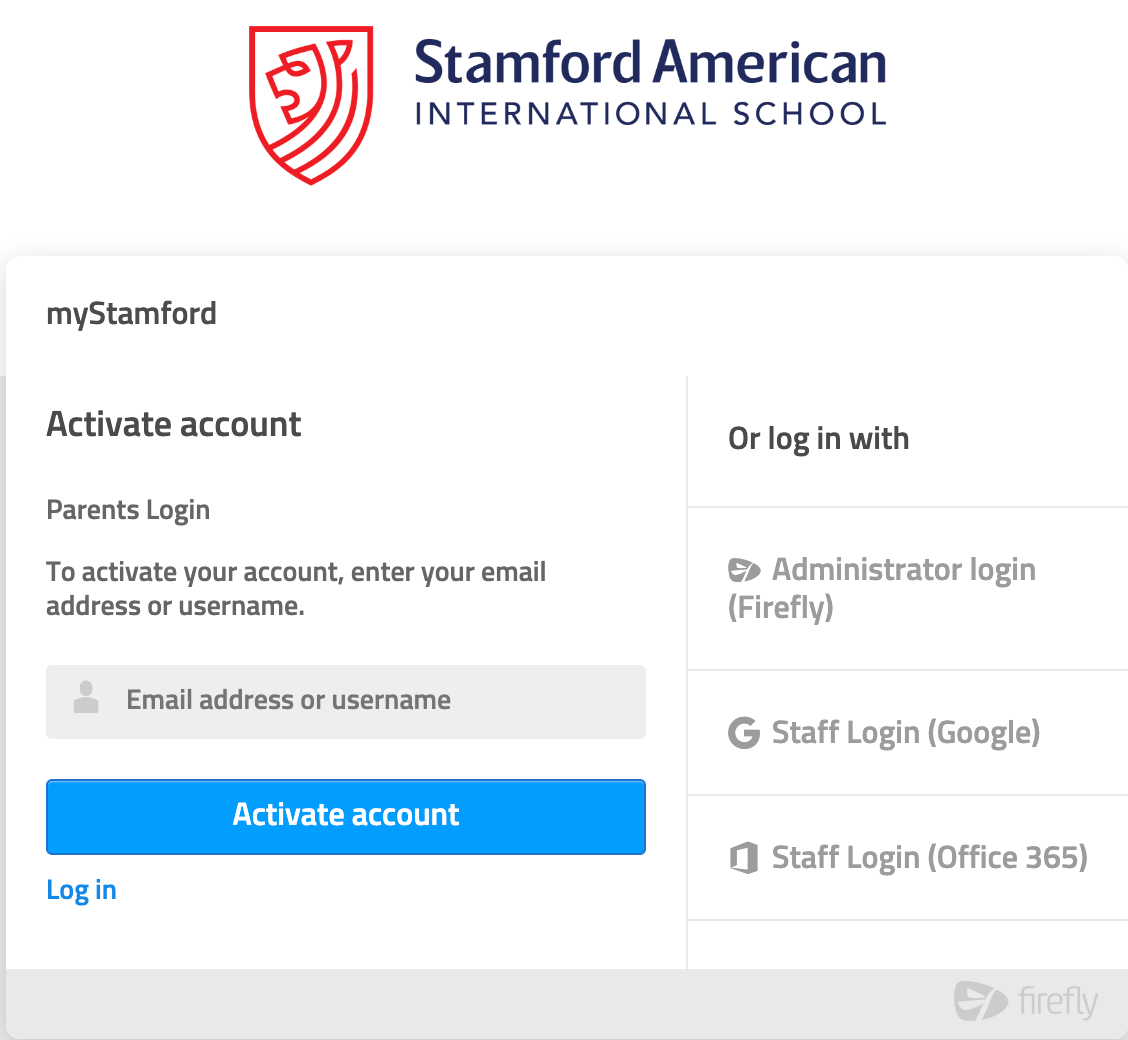This screenshot has width=1128, height=1040.
Task: Click the firefly wordmark in the footer
Action: (1058, 1001)
